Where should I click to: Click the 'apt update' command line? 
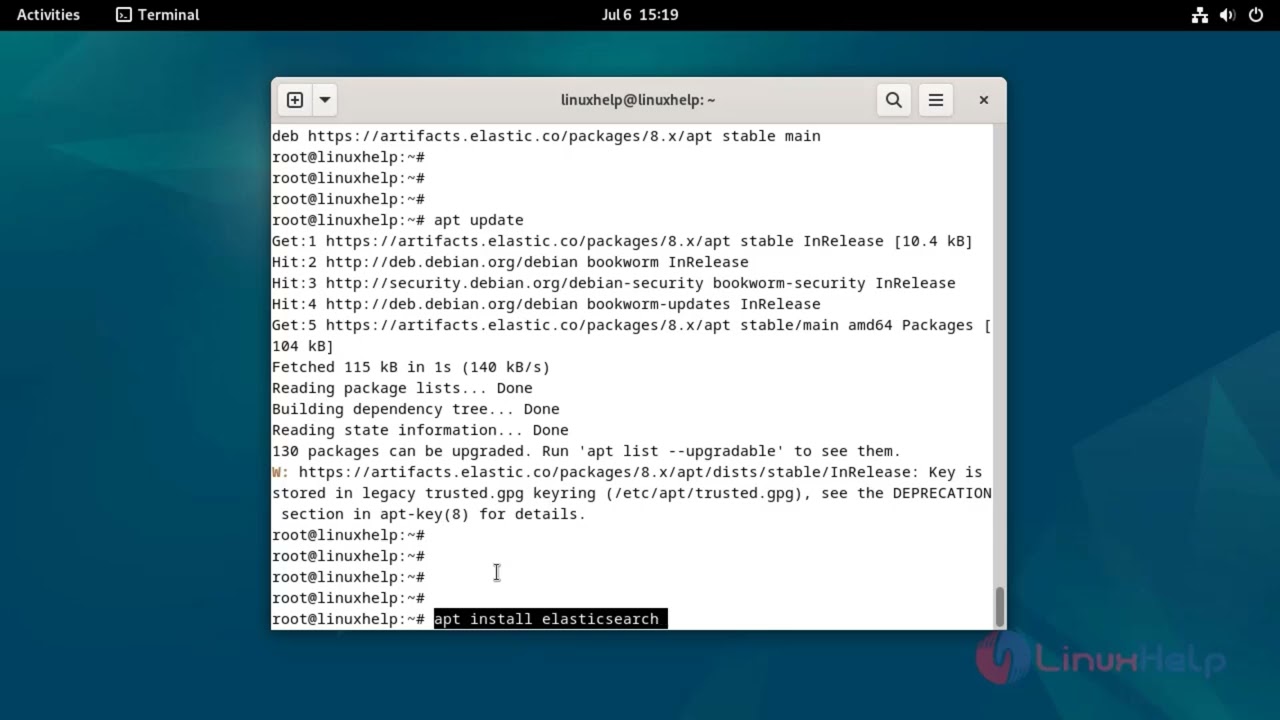click(398, 220)
